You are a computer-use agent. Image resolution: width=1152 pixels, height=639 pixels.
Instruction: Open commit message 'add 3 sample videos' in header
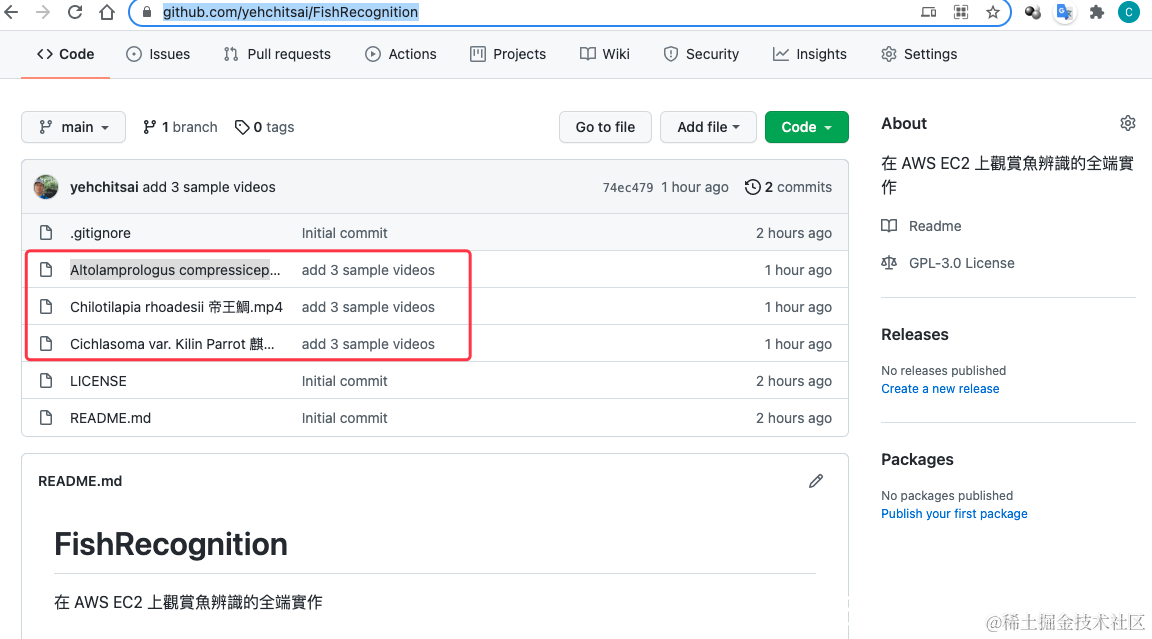point(209,187)
